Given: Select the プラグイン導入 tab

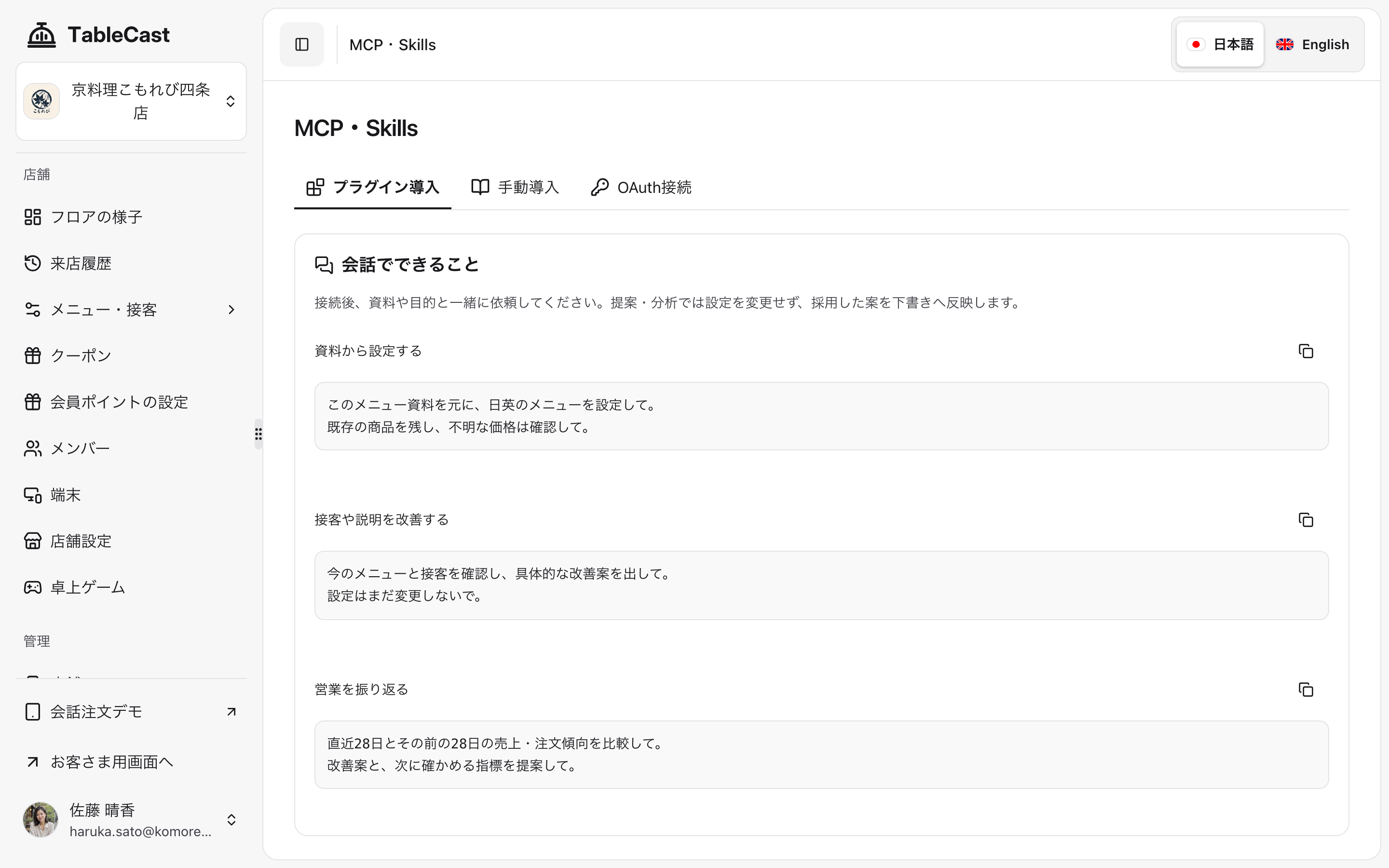Looking at the screenshot, I should coord(372,187).
